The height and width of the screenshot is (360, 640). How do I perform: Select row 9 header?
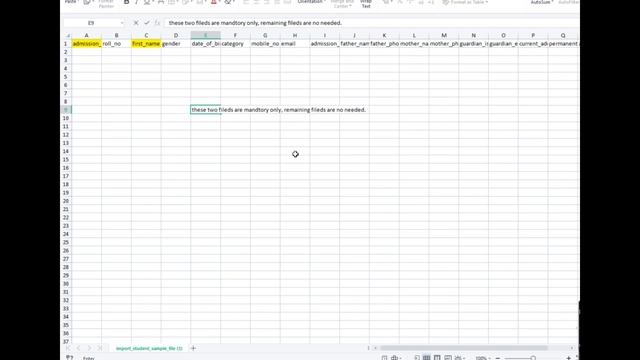pyautogui.click(x=66, y=110)
